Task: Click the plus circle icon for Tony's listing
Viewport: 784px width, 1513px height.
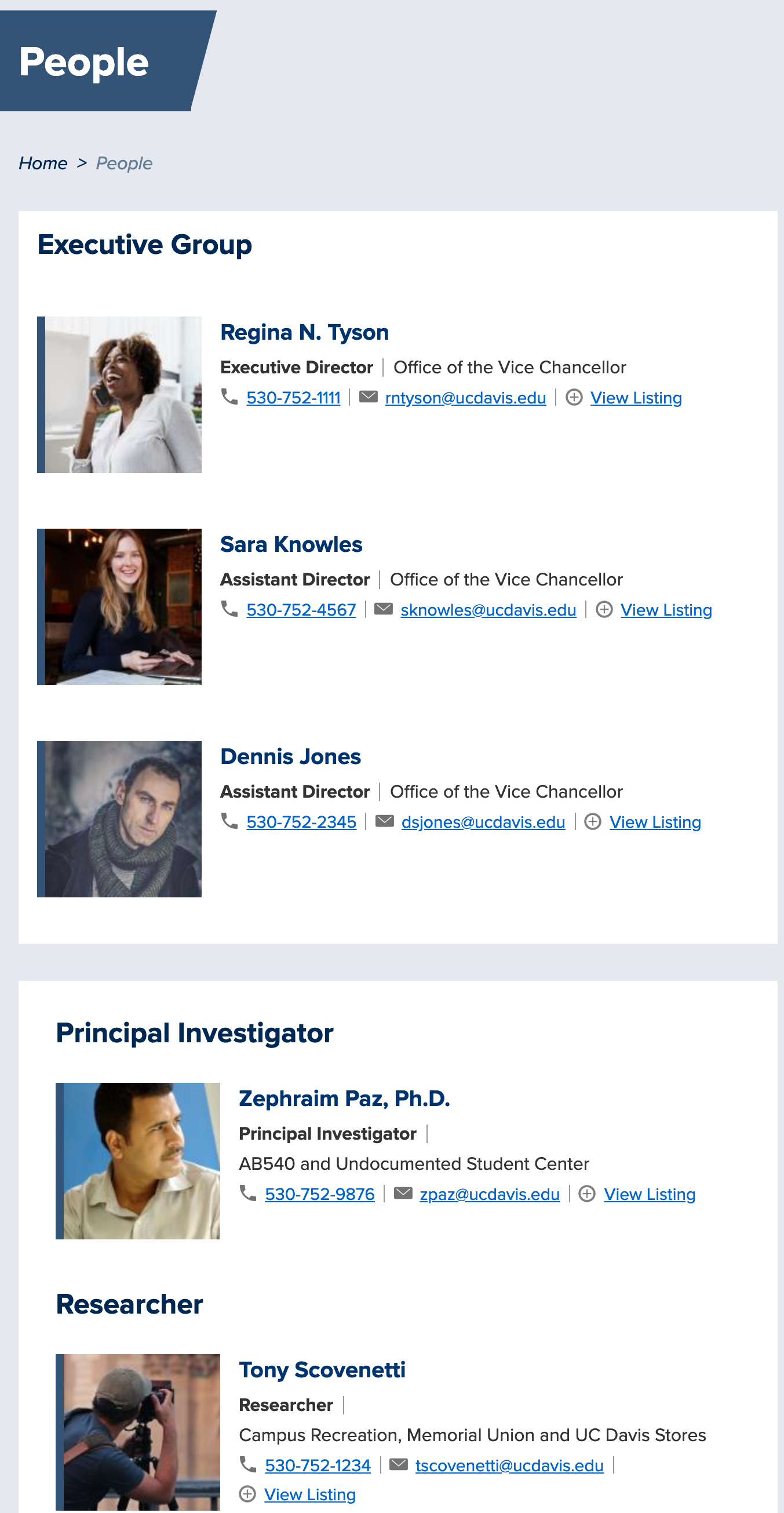Action: point(248,1494)
